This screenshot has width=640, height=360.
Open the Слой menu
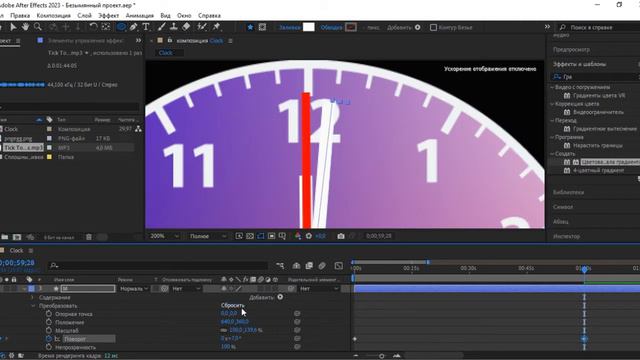click(84, 16)
